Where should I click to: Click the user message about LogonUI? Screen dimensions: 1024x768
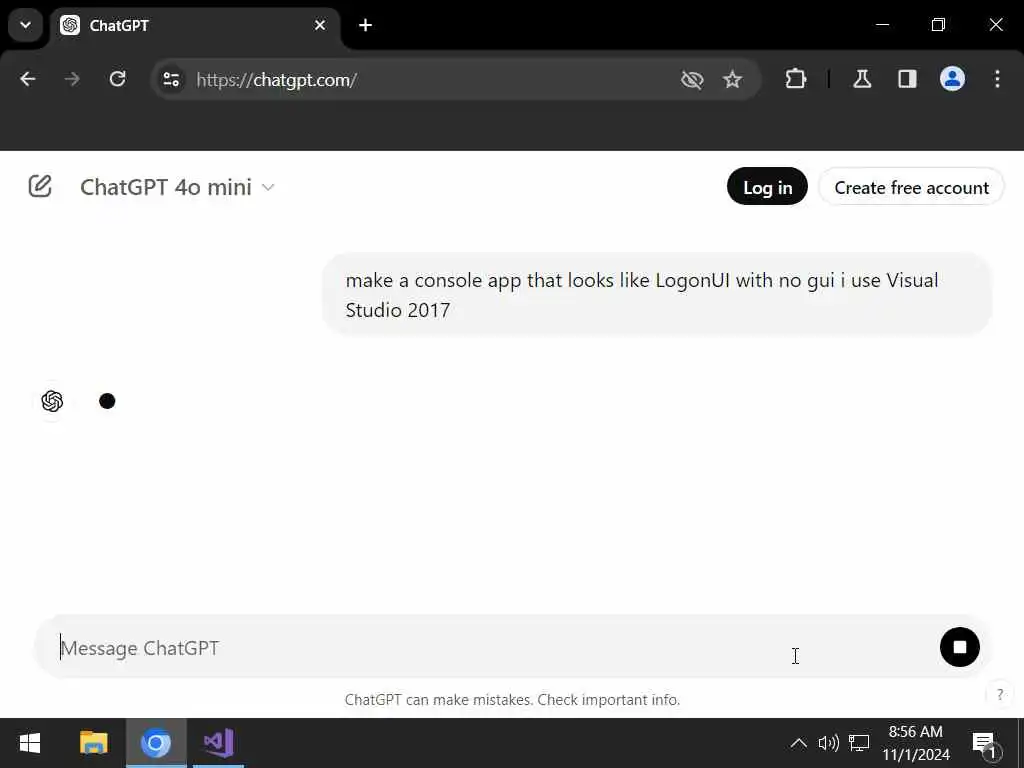pyautogui.click(x=657, y=295)
